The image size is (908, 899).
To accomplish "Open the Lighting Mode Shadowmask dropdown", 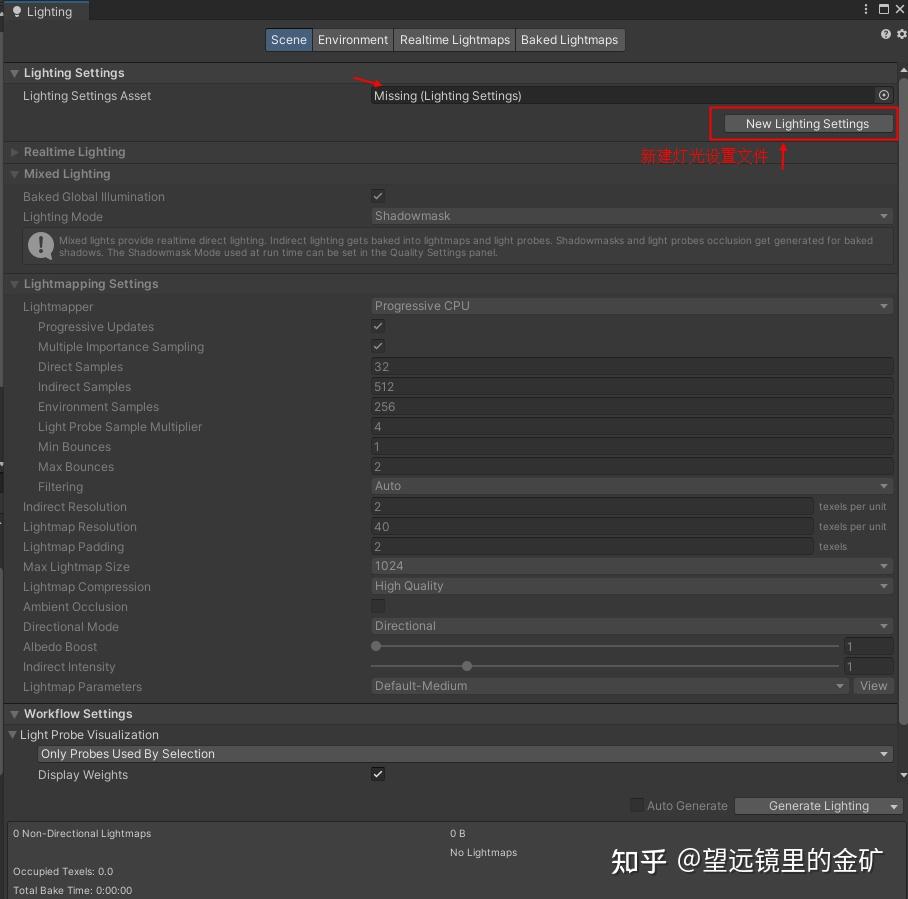I will pos(631,216).
